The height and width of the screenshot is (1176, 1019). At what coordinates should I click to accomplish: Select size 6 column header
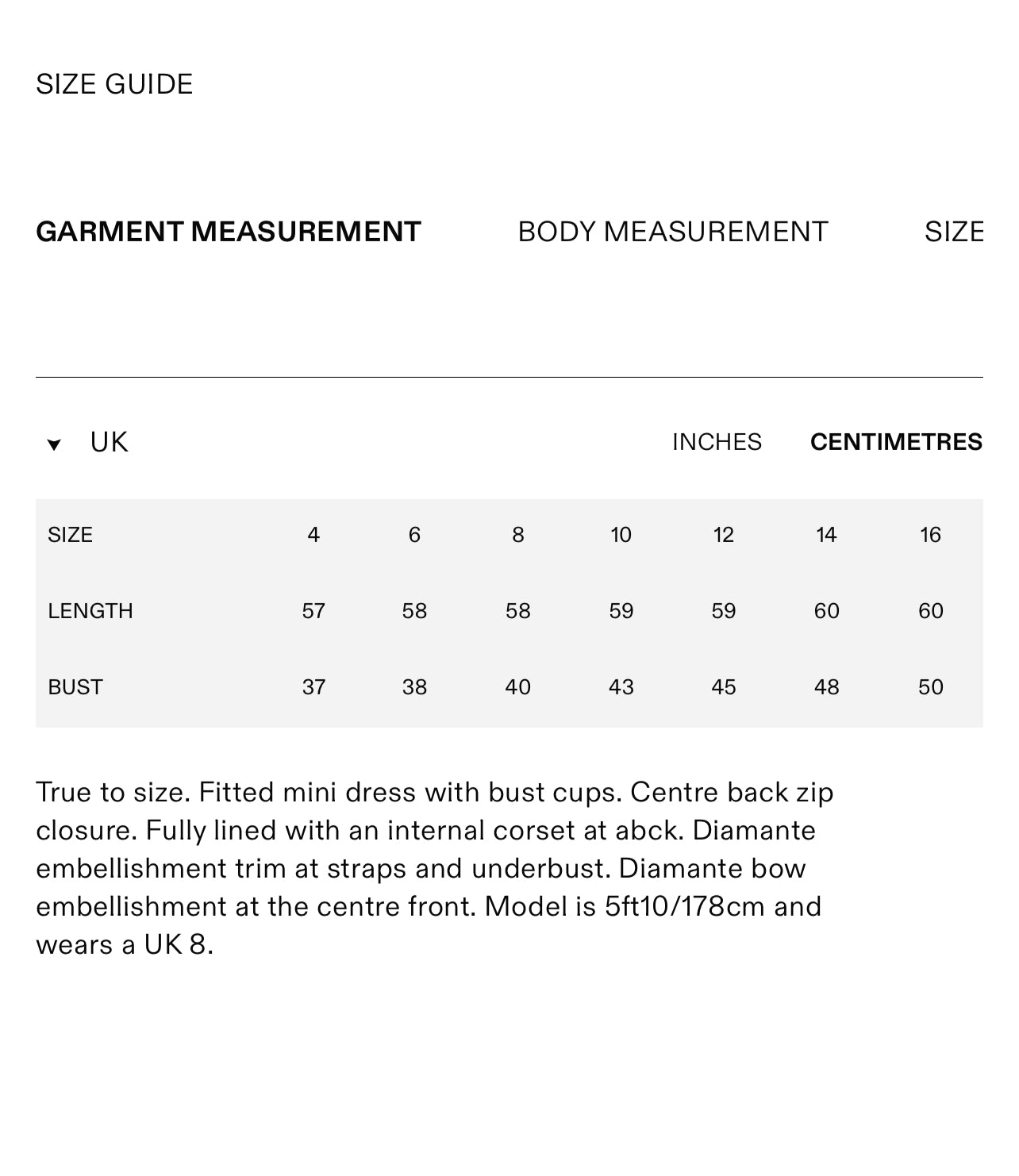click(414, 535)
